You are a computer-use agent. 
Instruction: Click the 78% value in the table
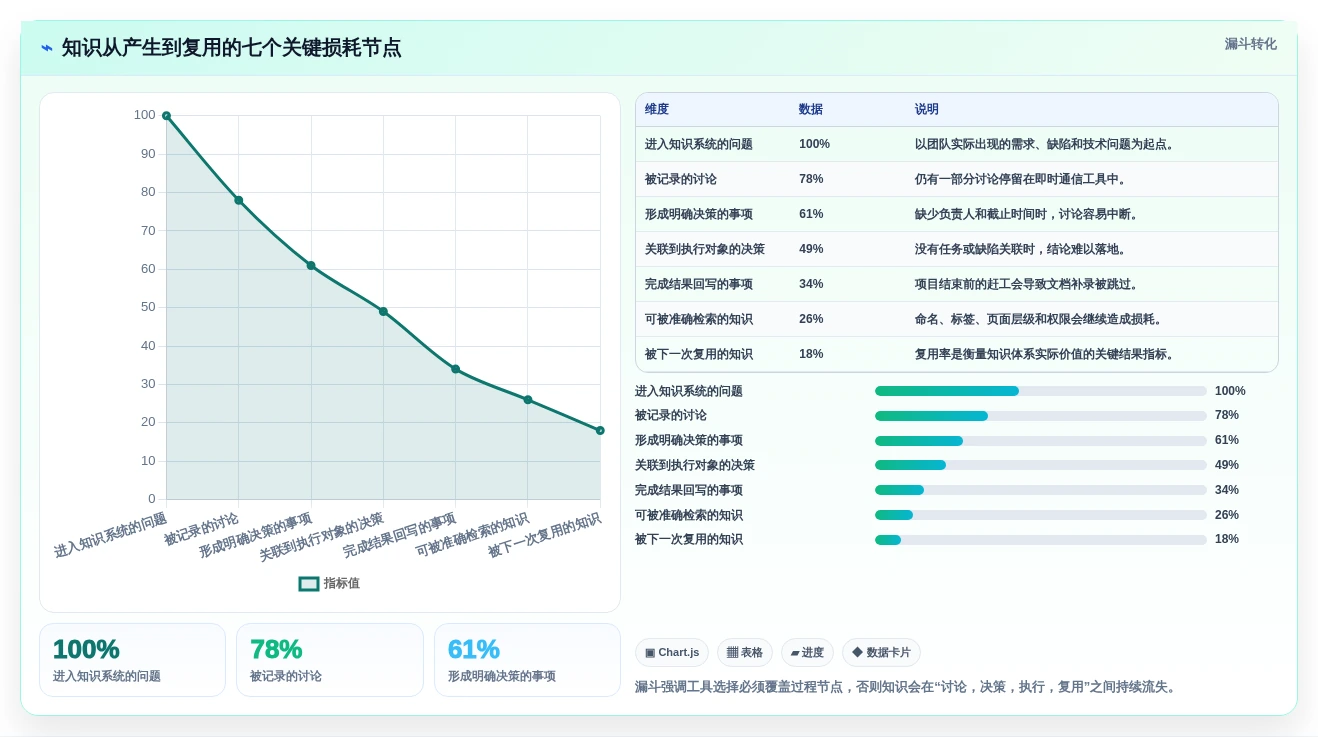point(811,179)
